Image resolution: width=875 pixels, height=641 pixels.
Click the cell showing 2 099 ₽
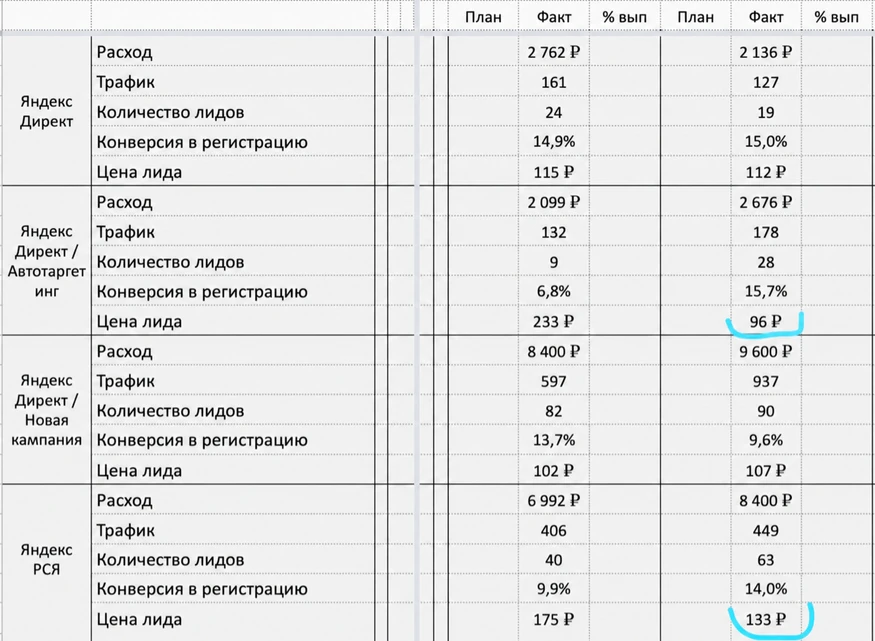click(554, 202)
